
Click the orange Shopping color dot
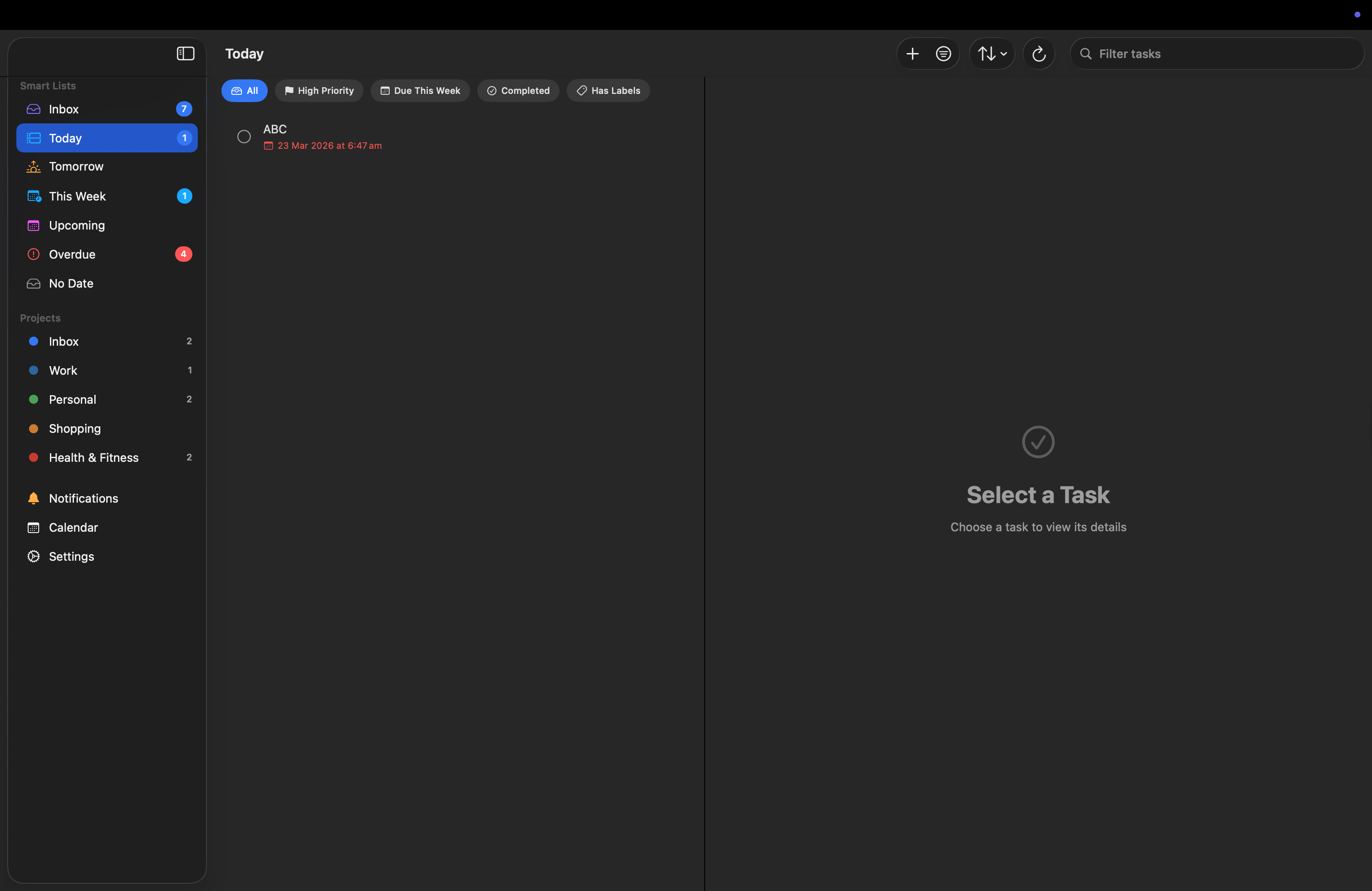point(34,429)
